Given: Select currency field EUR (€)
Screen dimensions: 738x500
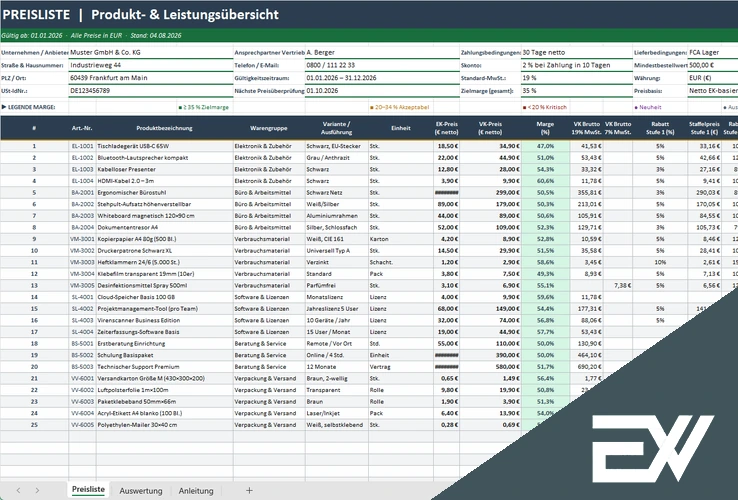Looking at the screenshot, I should pyautogui.click(x=713, y=78).
